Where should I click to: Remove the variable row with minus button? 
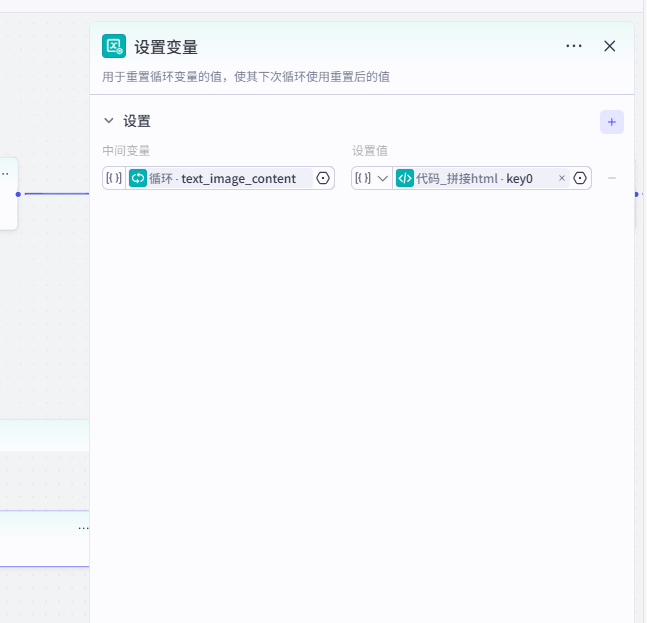[612, 178]
